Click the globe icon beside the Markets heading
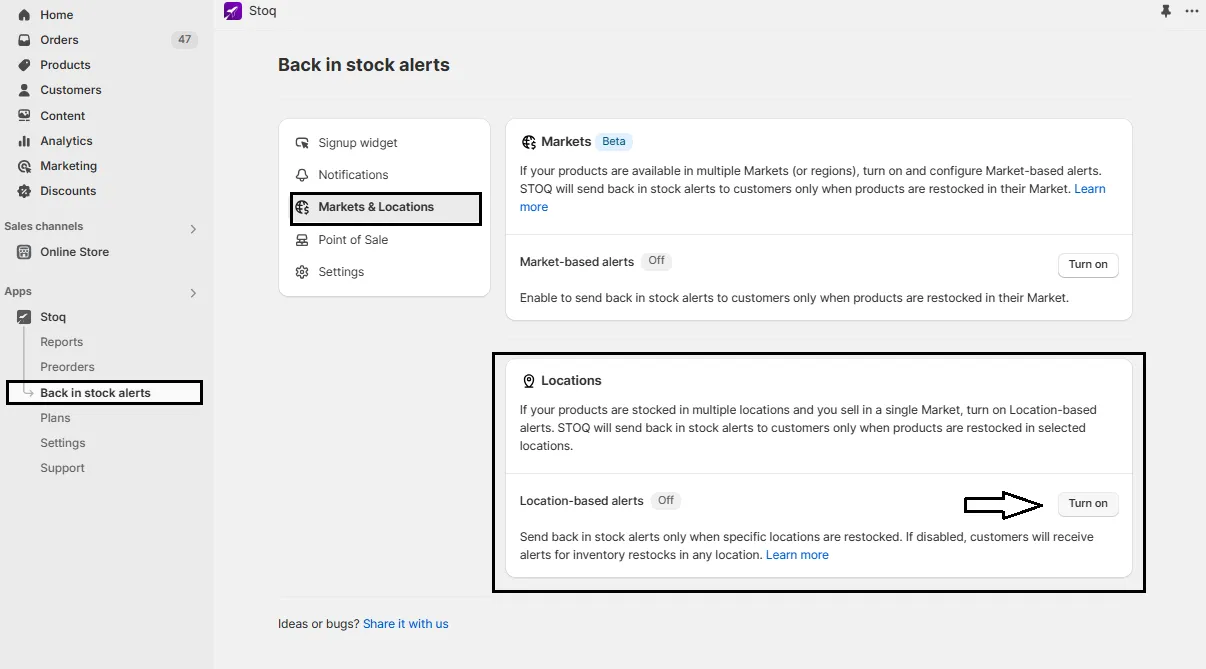 pyautogui.click(x=529, y=142)
